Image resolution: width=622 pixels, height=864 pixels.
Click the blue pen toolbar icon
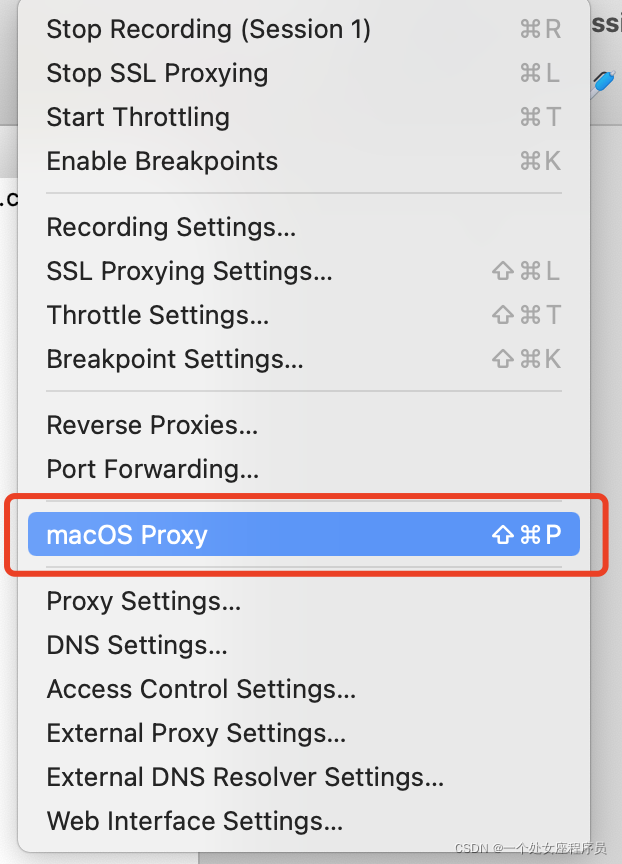603,83
